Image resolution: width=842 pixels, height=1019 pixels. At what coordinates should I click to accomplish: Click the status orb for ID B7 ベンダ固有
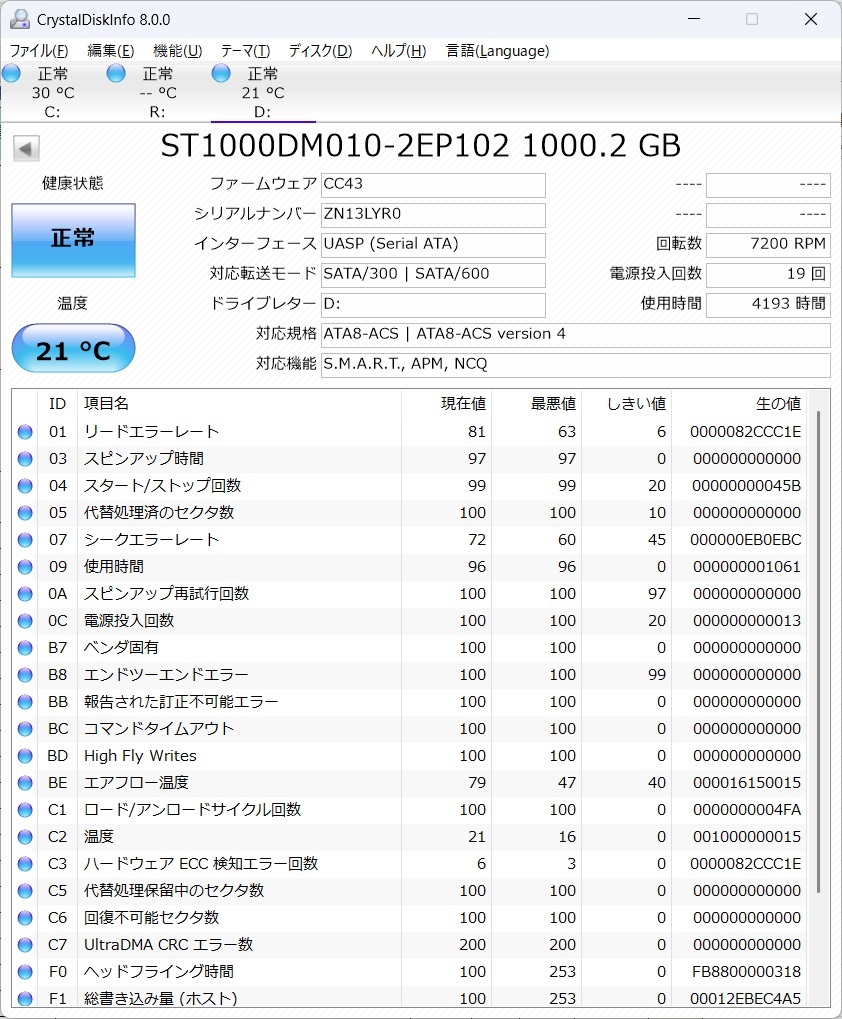point(25,648)
